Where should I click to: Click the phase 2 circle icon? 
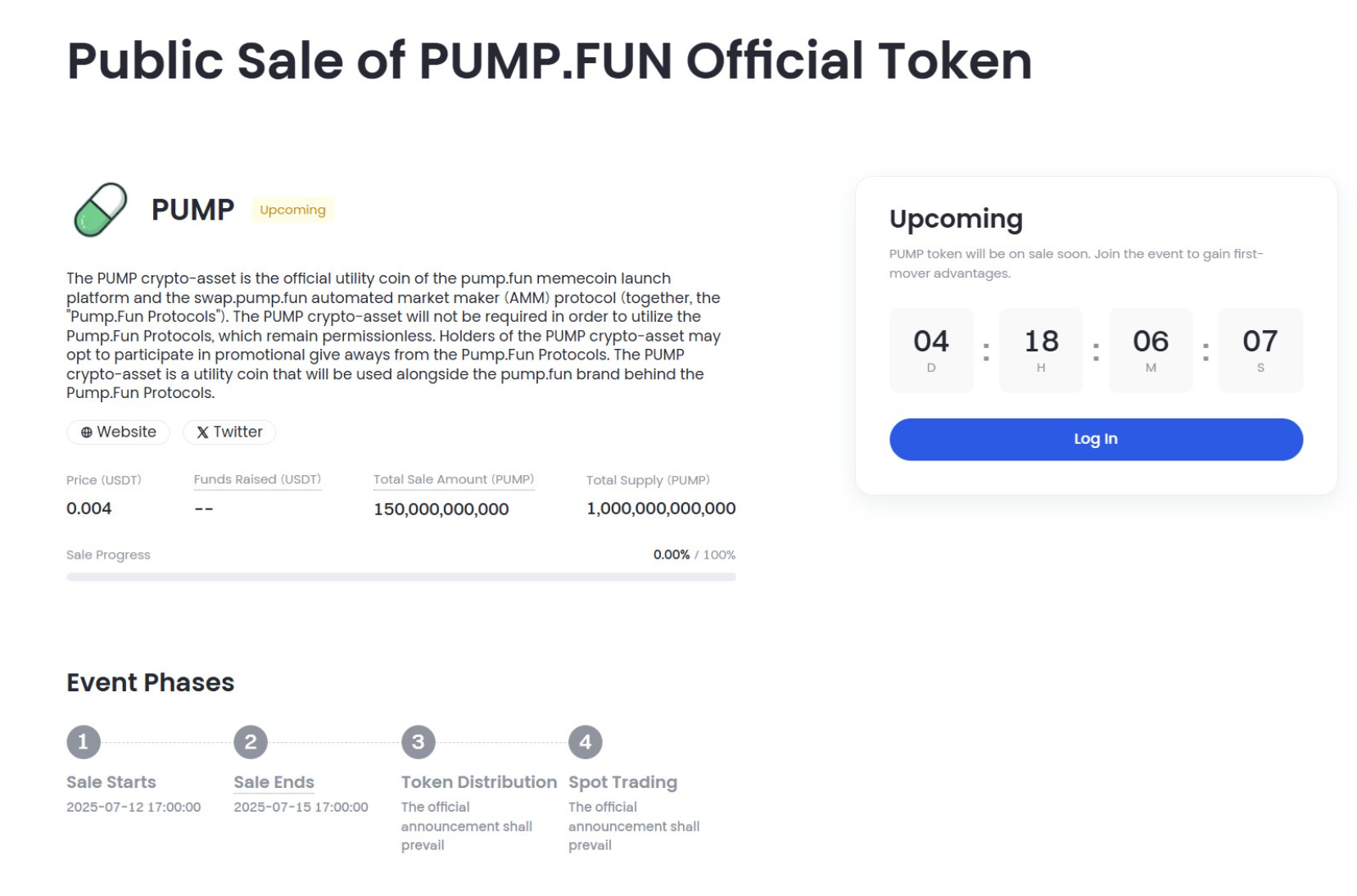pyautogui.click(x=251, y=742)
